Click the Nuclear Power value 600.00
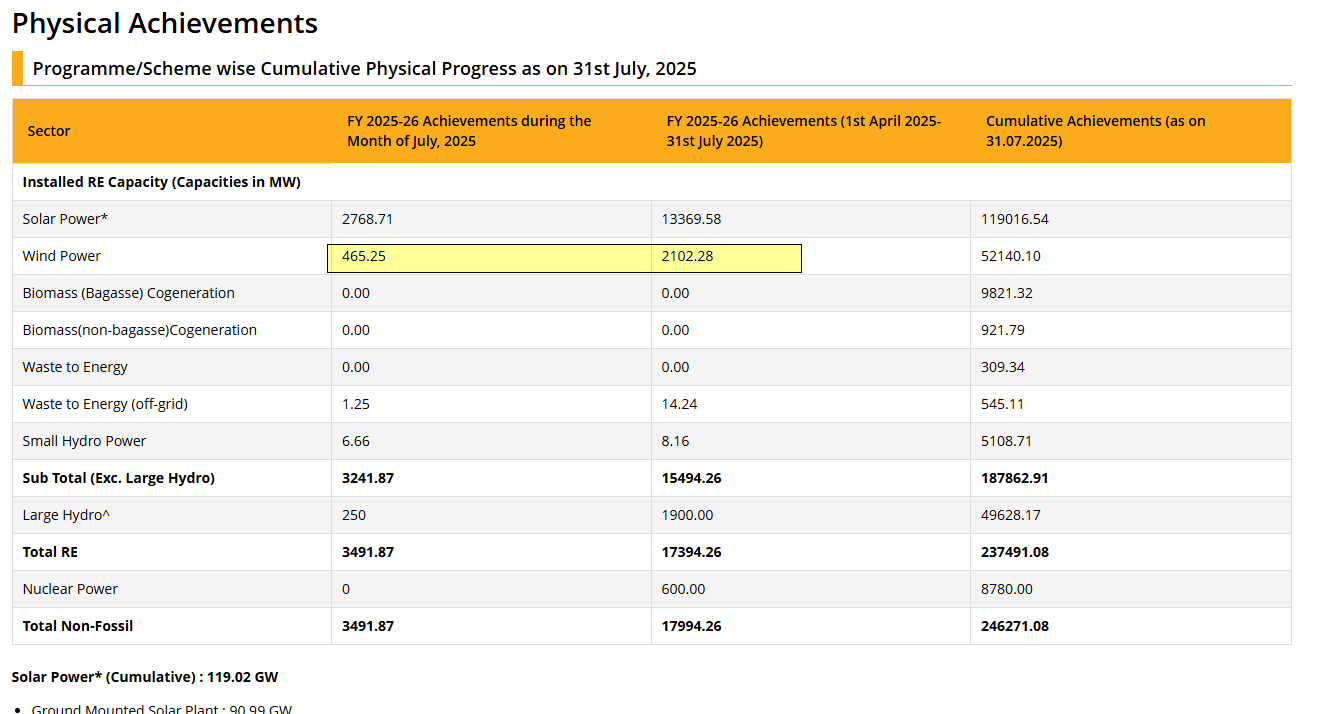 tap(683, 589)
